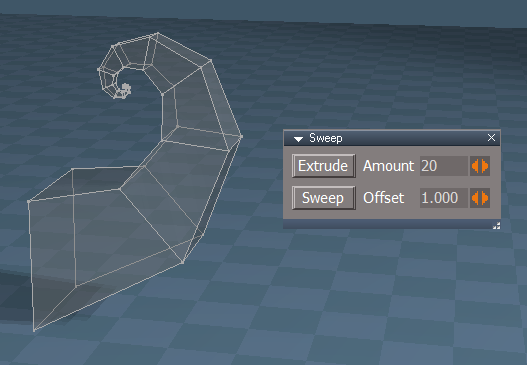Select the Amount value field showing 20
Viewport: 527px width, 365px height.
tap(444, 166)
